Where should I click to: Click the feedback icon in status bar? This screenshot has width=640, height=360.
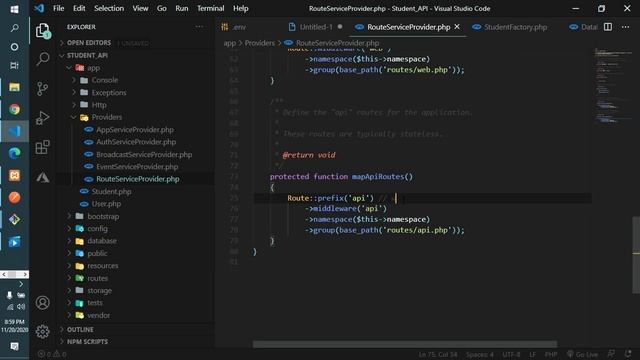click(611, 354)
